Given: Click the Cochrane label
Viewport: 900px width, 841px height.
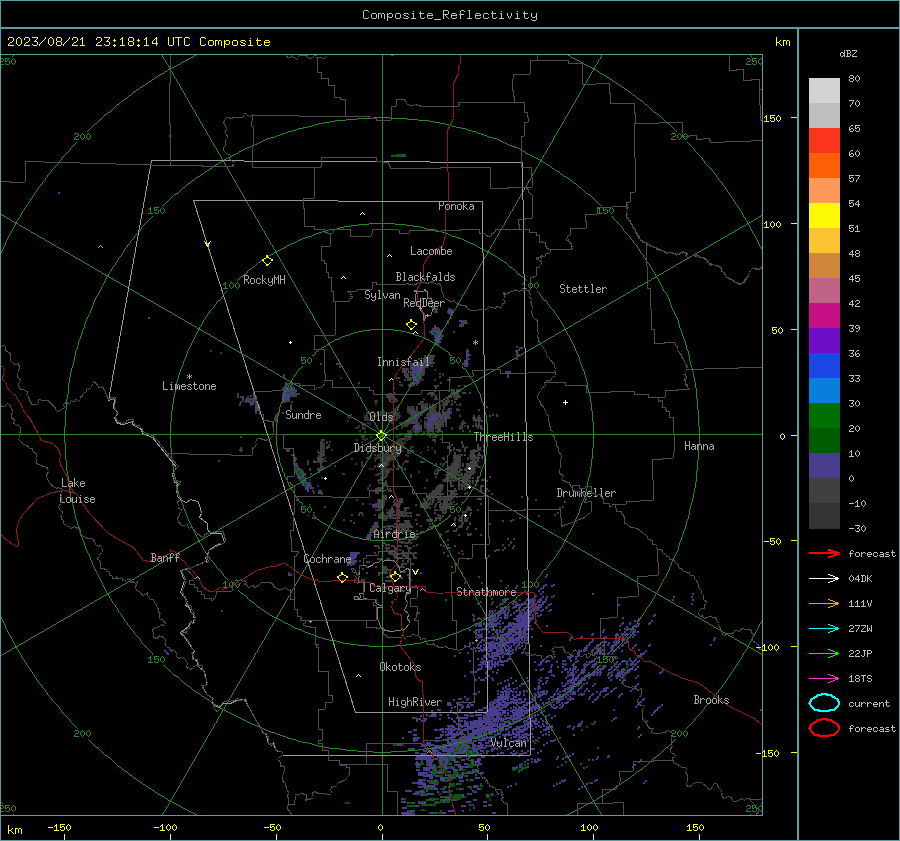Looking at the screenshot, I should point(327,559).
